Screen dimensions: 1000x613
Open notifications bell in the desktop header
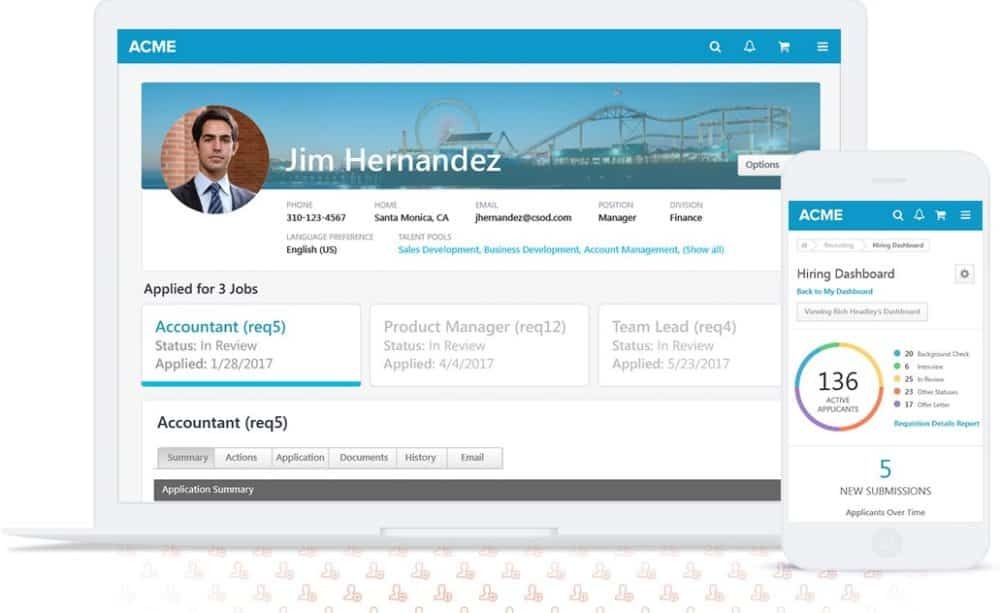[749, 47]
